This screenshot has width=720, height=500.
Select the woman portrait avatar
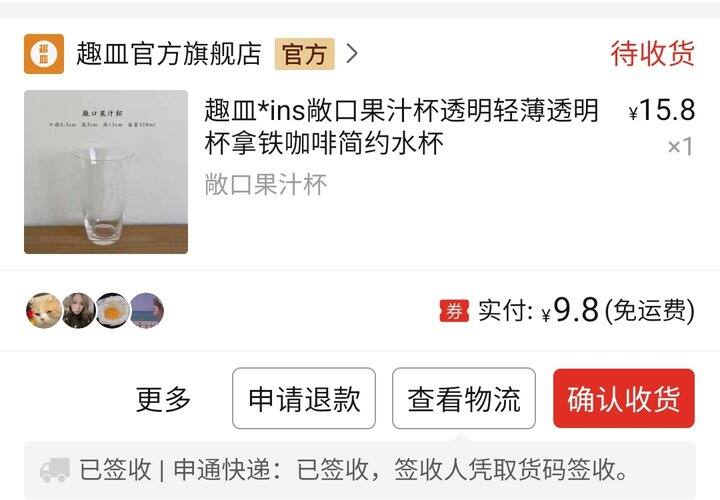click(x=79, y=311)
